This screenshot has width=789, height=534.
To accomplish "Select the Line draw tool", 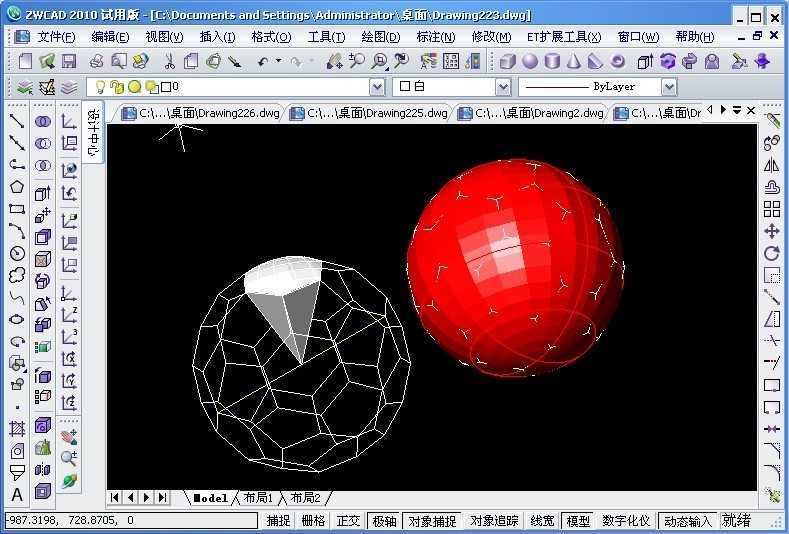I will point(17,121).
